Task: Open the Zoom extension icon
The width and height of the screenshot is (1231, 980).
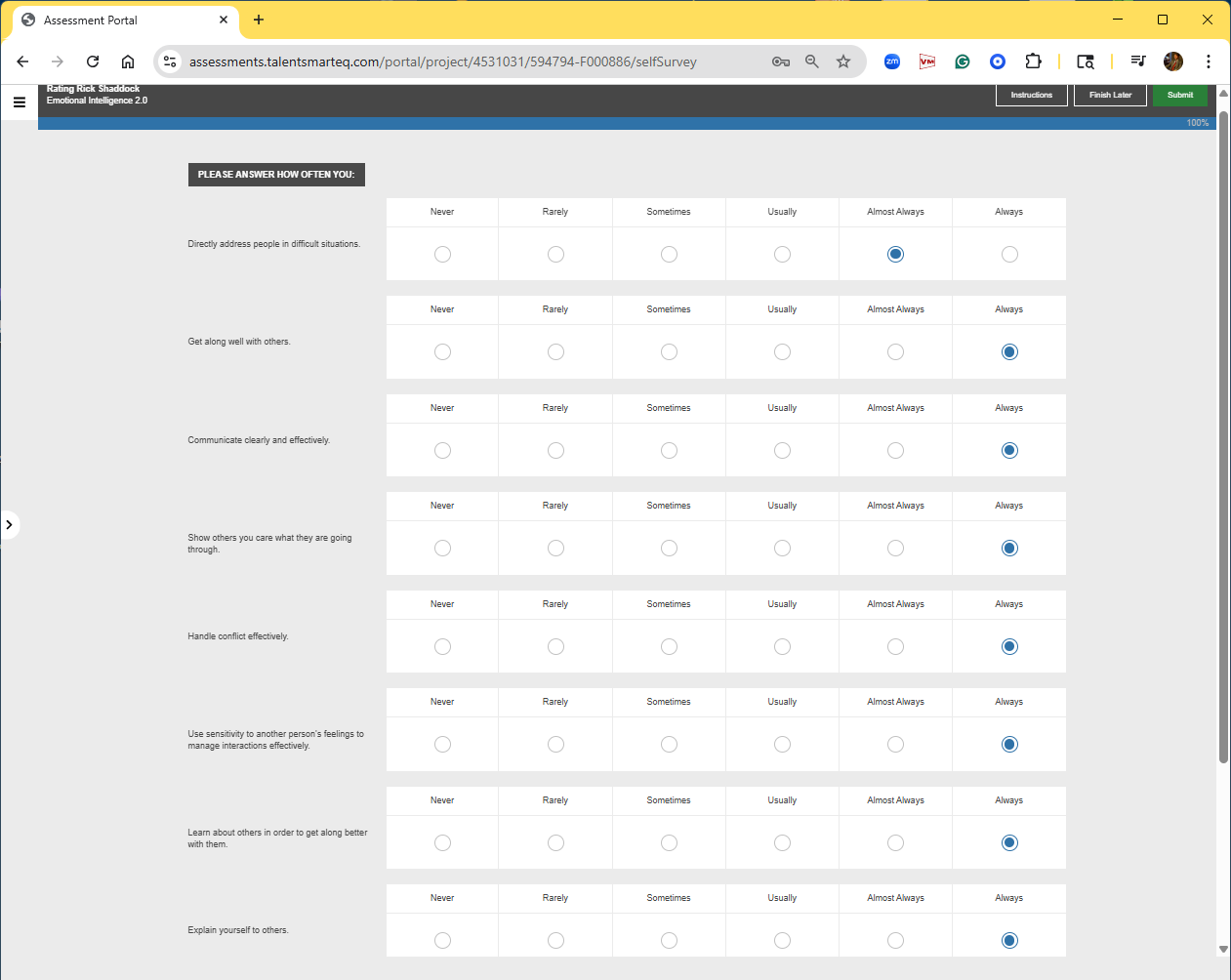Action: coord(892,61)
